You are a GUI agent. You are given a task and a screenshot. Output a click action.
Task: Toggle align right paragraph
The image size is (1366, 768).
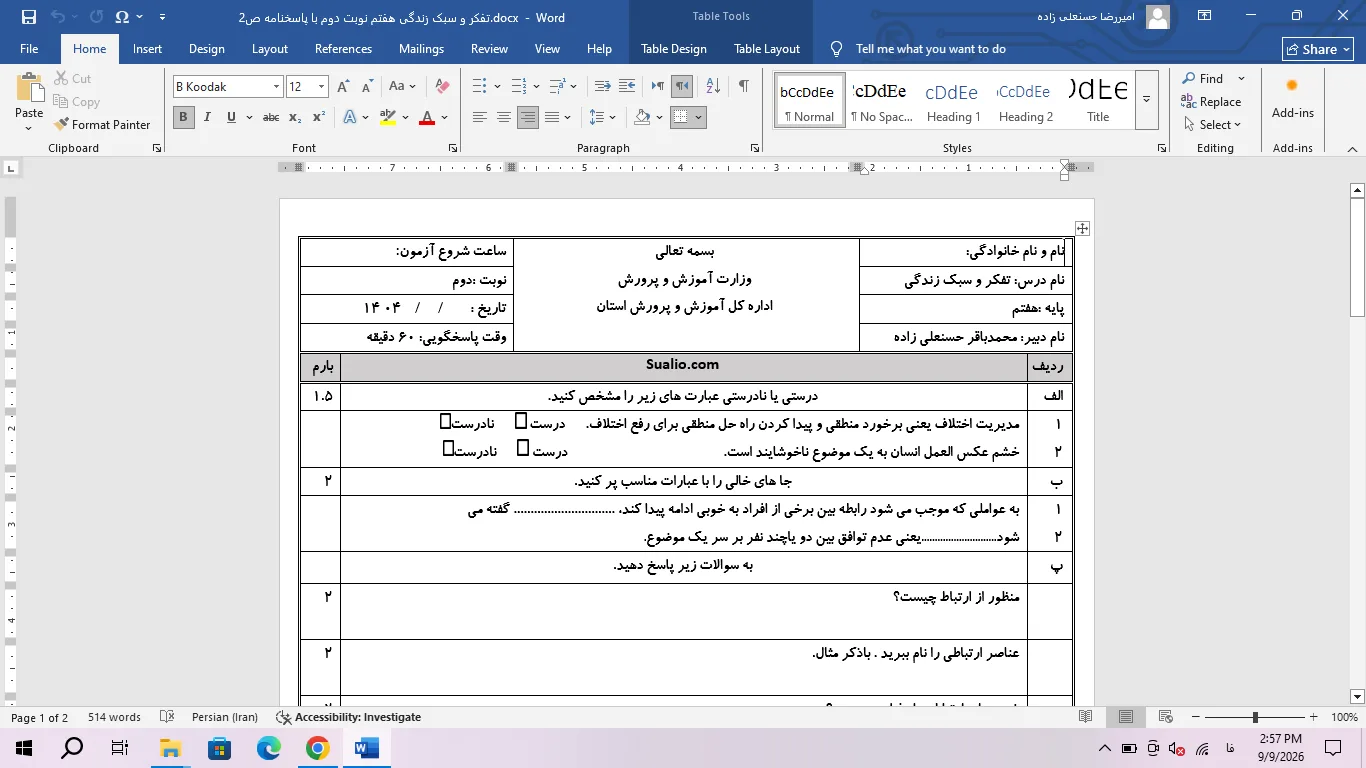click(x=528, y=117)
